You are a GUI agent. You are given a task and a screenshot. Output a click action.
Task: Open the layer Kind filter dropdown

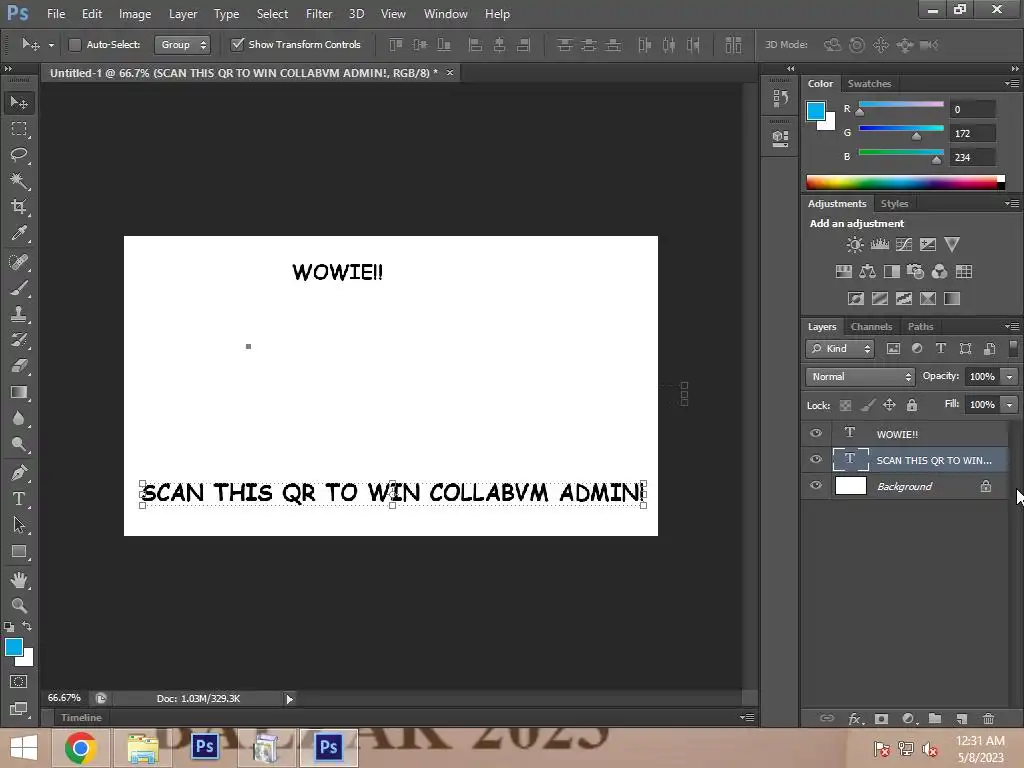click(x=840, y=349)
